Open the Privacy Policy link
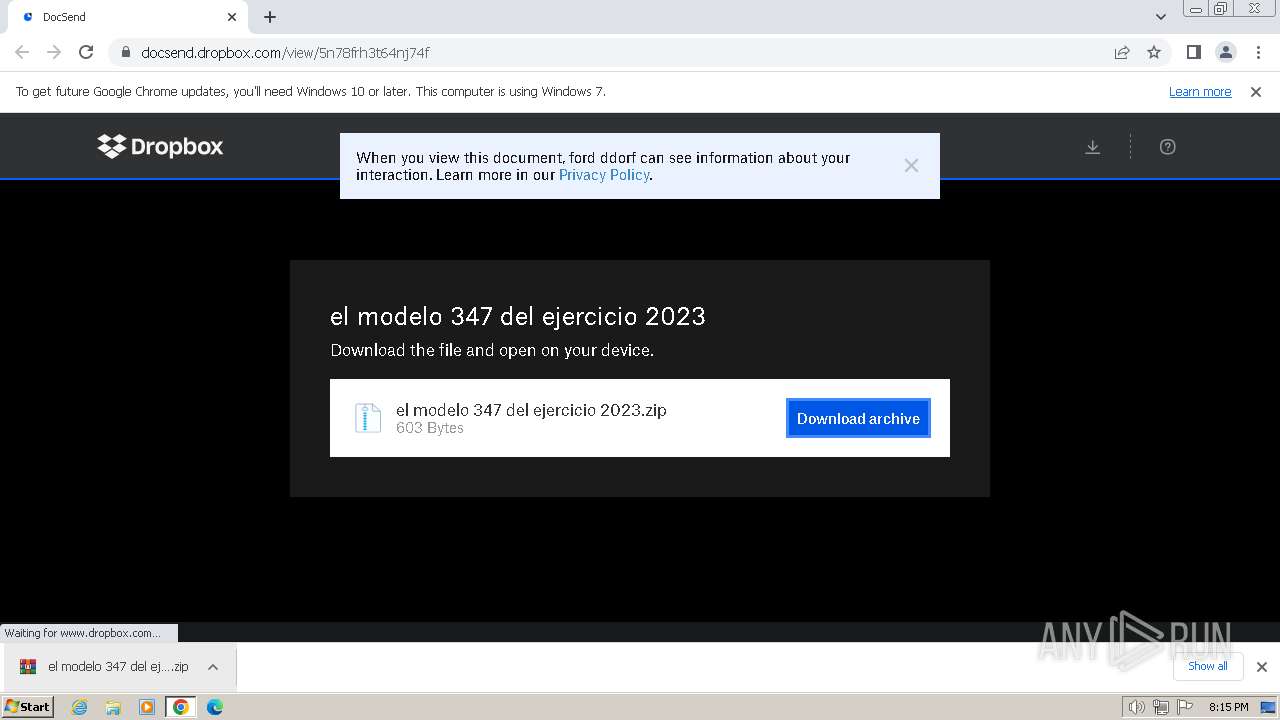1280x720 pixels. point(604,175)
